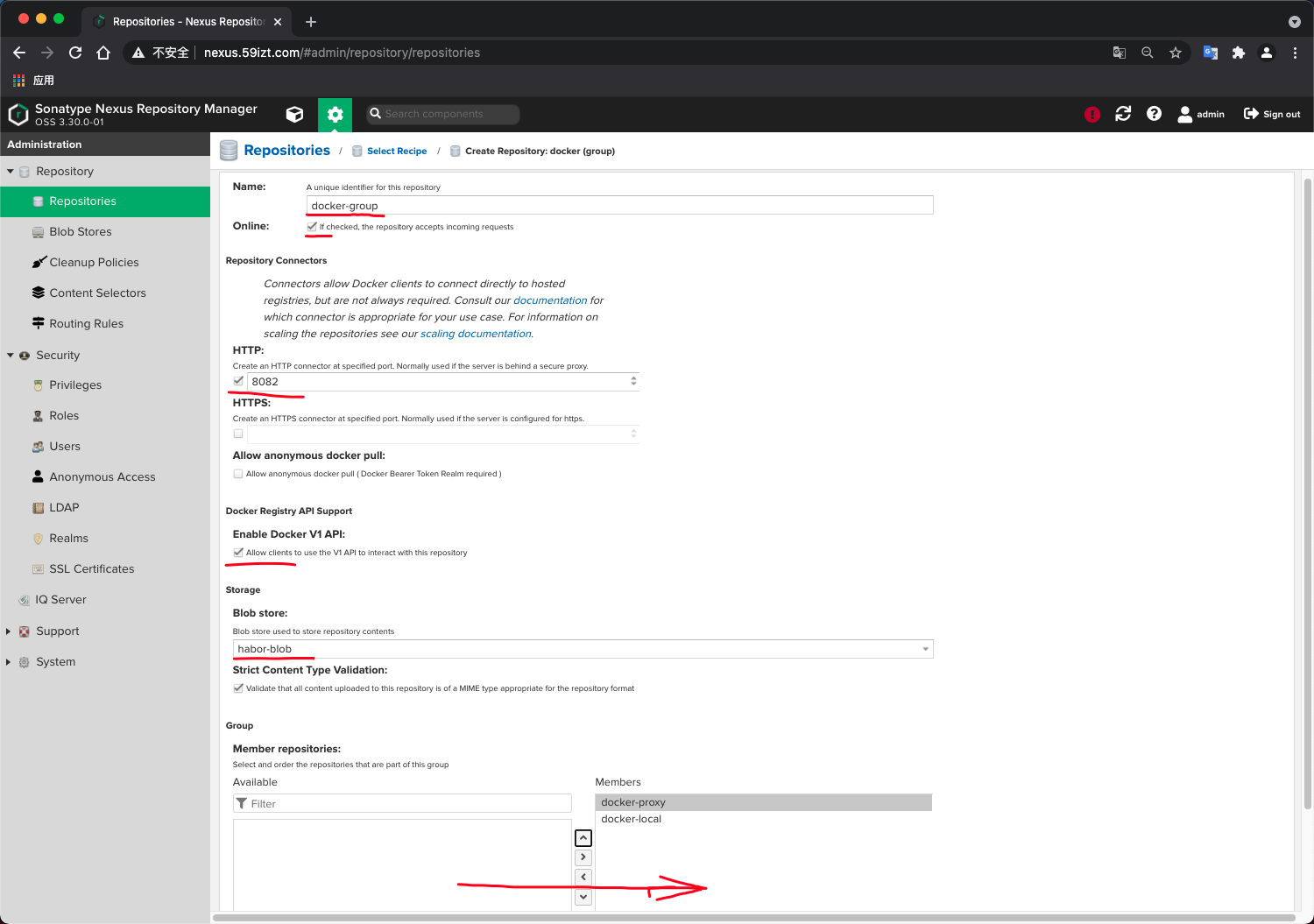Open Chrome extensions puzzle icon

[1238, 53]
